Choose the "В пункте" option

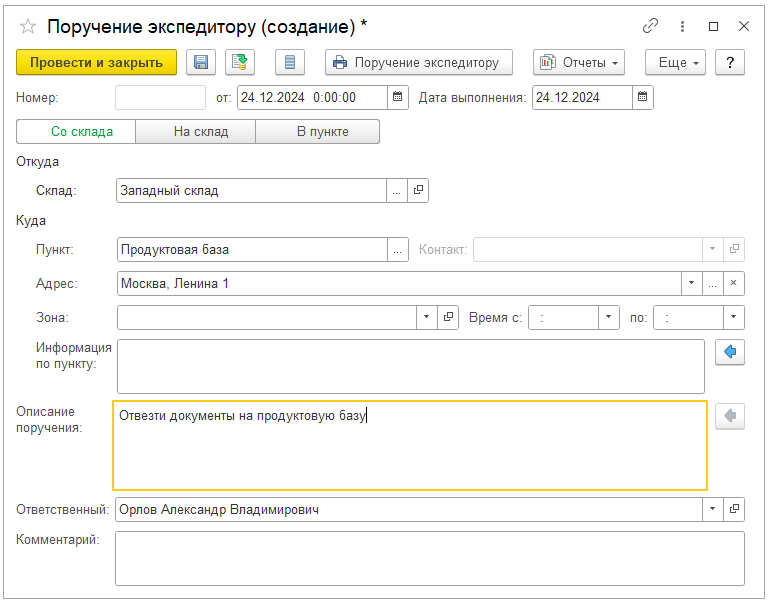point(317,132)
